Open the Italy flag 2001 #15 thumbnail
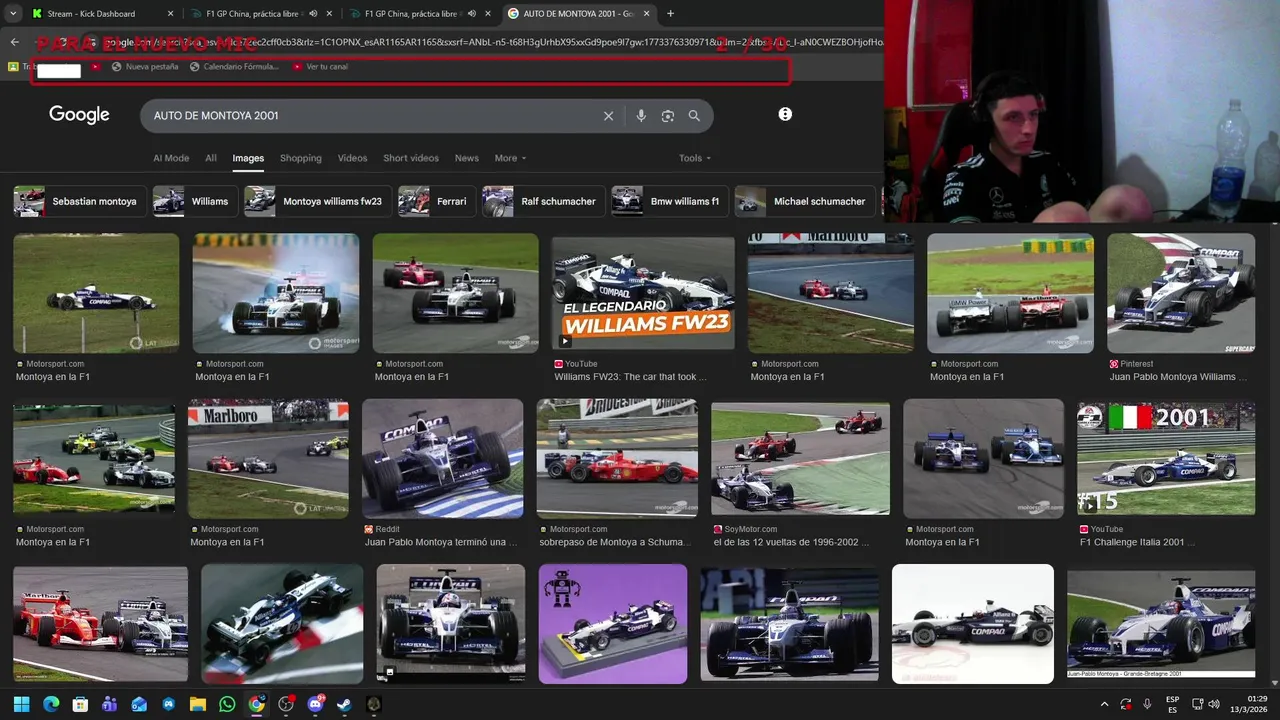Viewport: 1280px width, 720px height. [x=1166, y=458]
